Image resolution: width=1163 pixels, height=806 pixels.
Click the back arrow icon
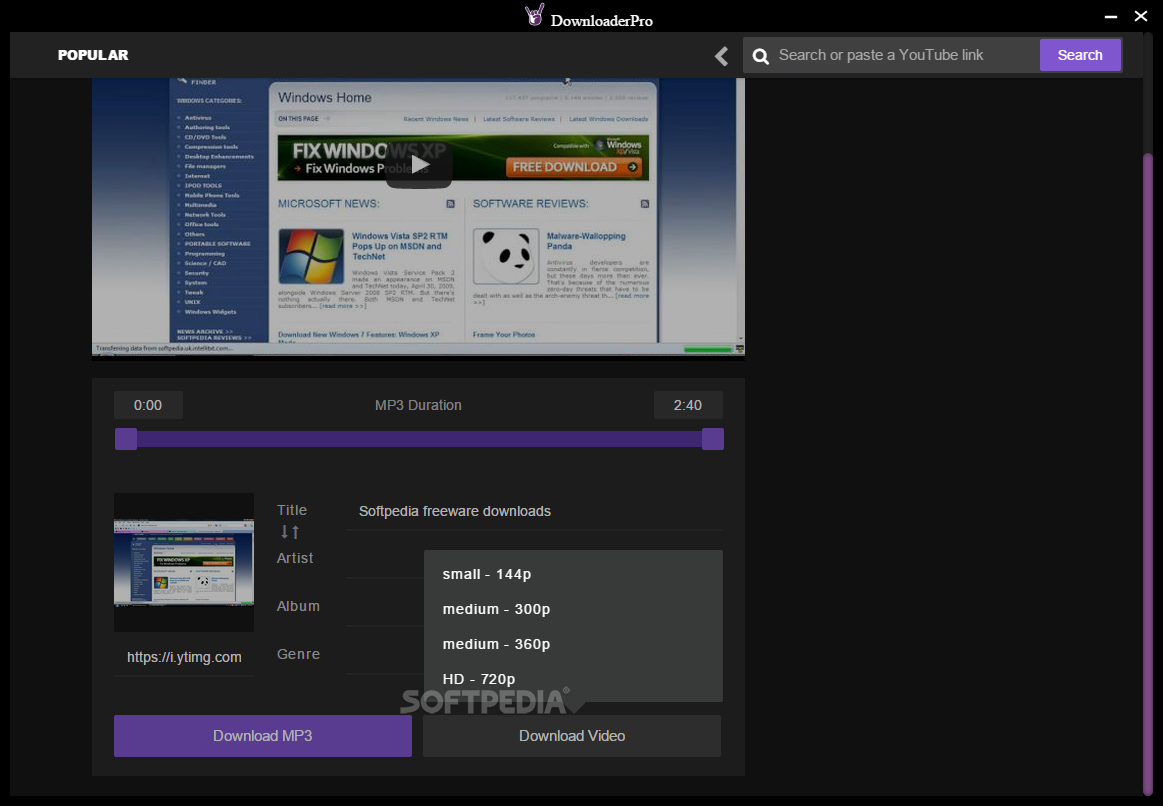pyautogui.click(x=721, y=56)
